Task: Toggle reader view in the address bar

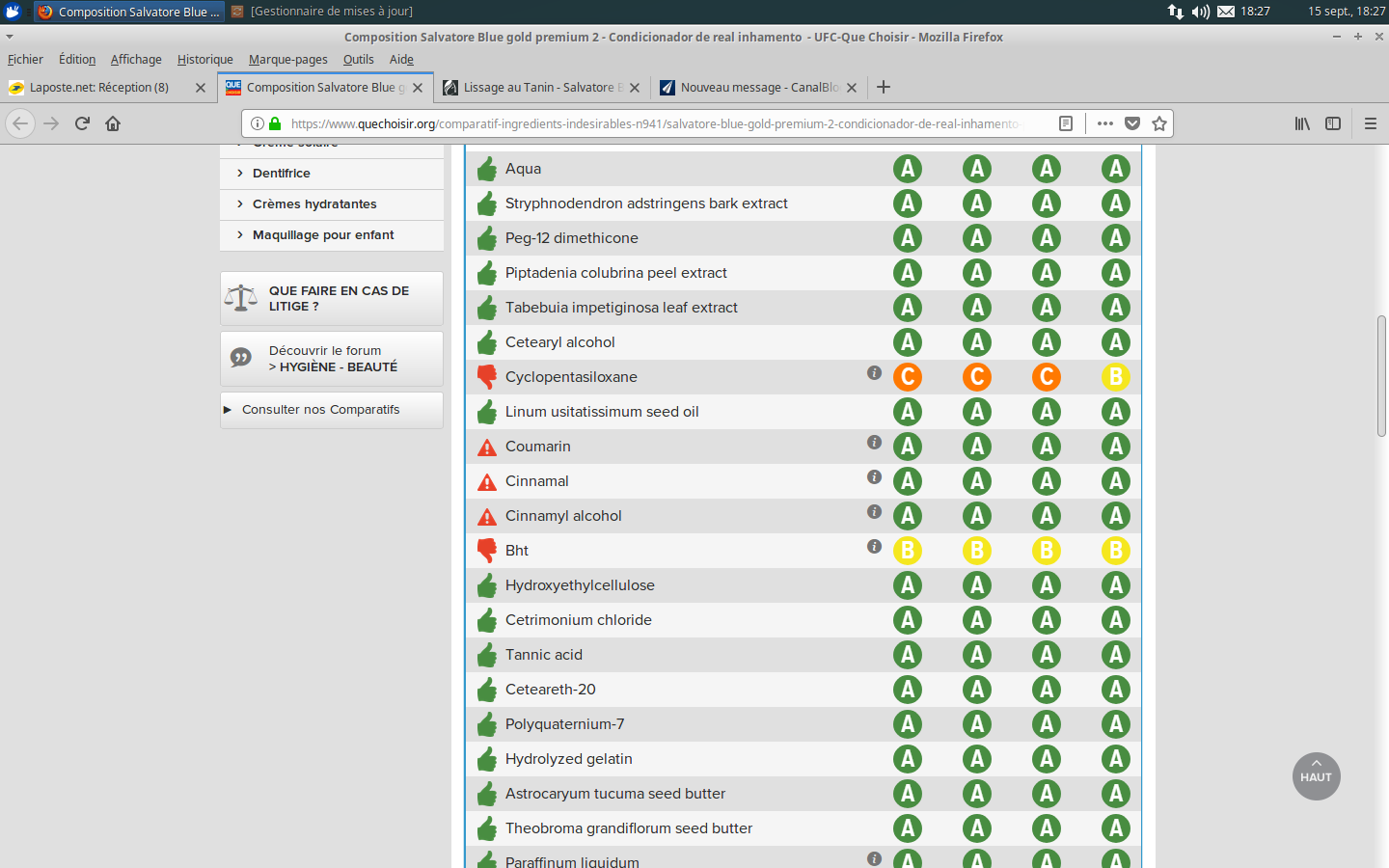Action: point(1066,123)
